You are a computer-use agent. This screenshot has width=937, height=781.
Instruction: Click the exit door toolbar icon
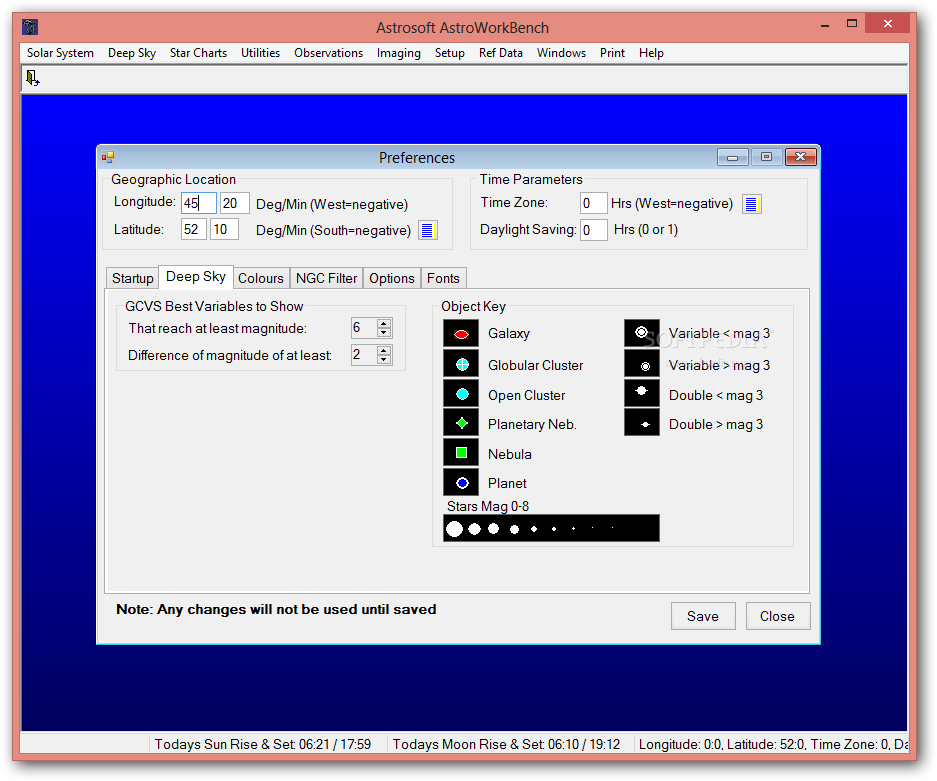tap(32, 78)
